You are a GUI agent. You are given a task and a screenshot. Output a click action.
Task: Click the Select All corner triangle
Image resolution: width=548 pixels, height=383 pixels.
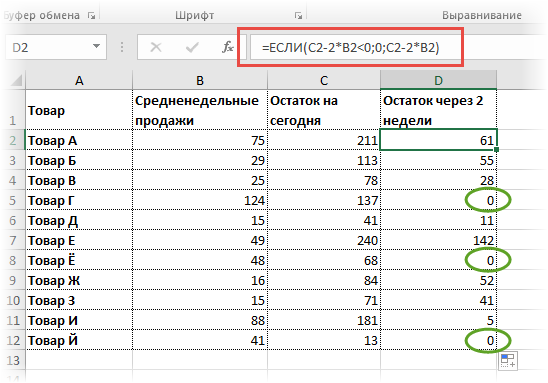click(16, 80)
